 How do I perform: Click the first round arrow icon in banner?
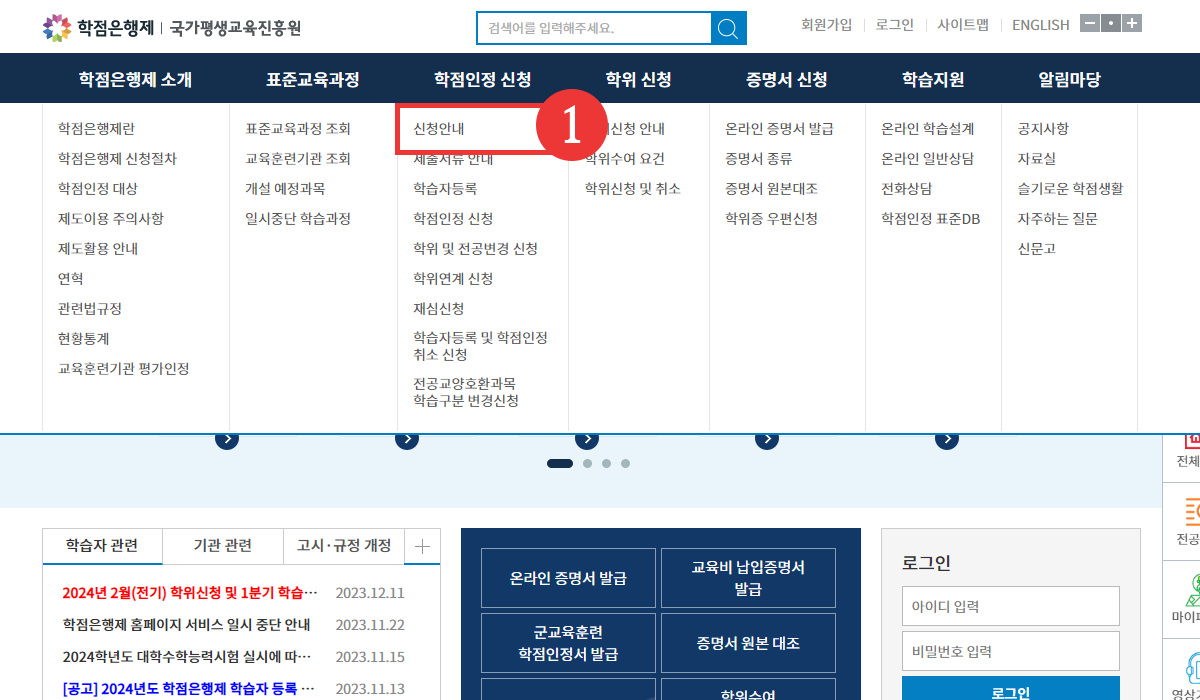click(227, 439)
